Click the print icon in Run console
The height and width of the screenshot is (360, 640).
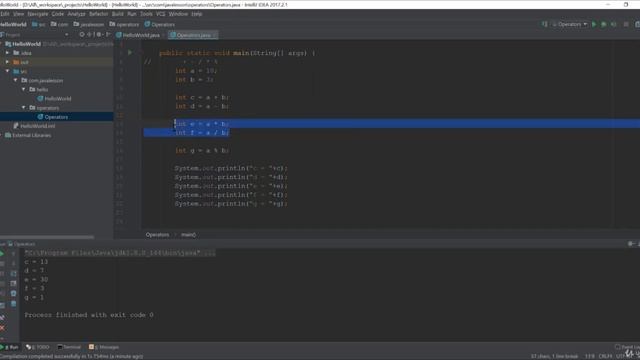tap(13, 293)
